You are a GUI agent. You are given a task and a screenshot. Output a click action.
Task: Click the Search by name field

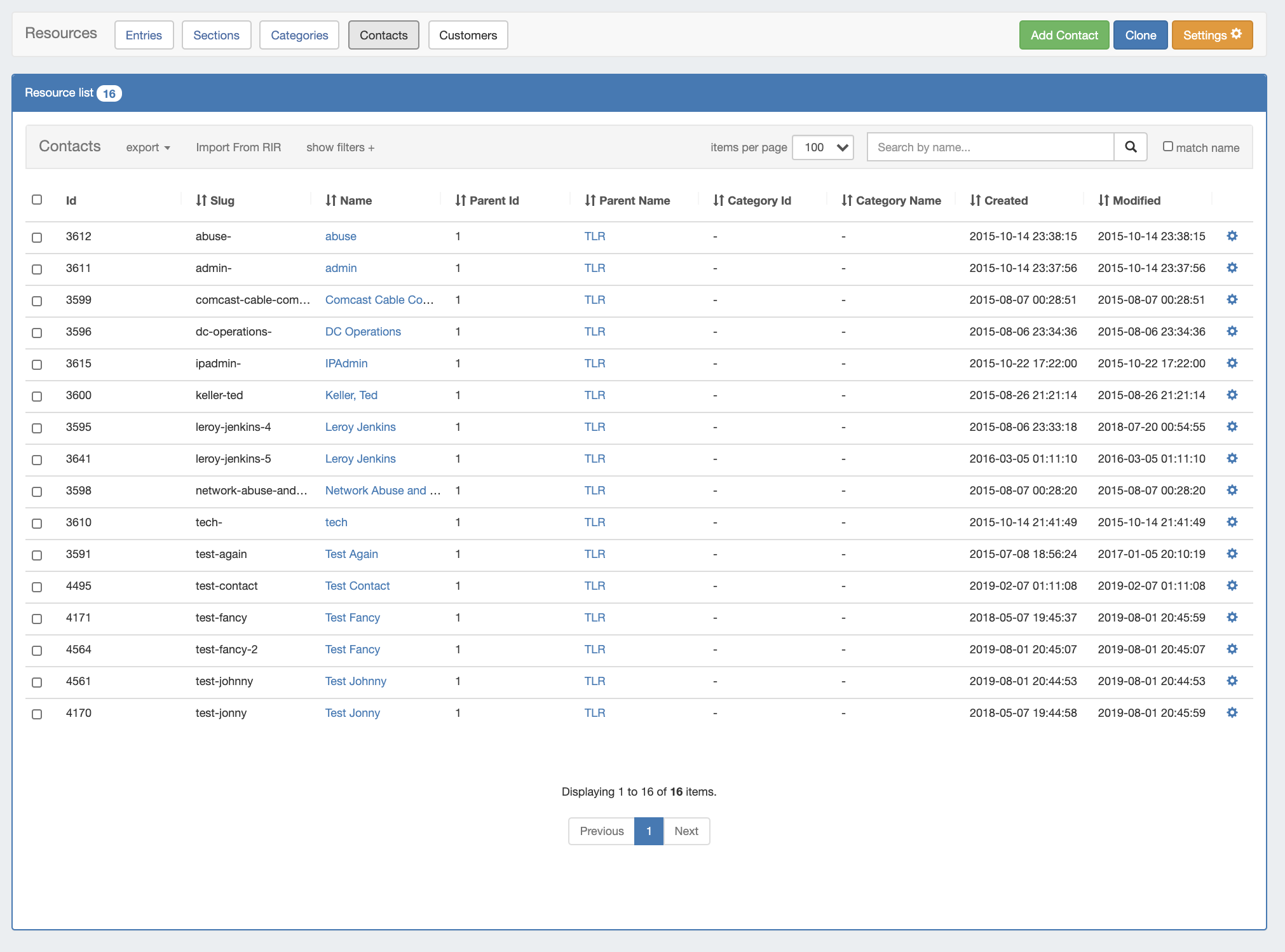tap(990, 147)
